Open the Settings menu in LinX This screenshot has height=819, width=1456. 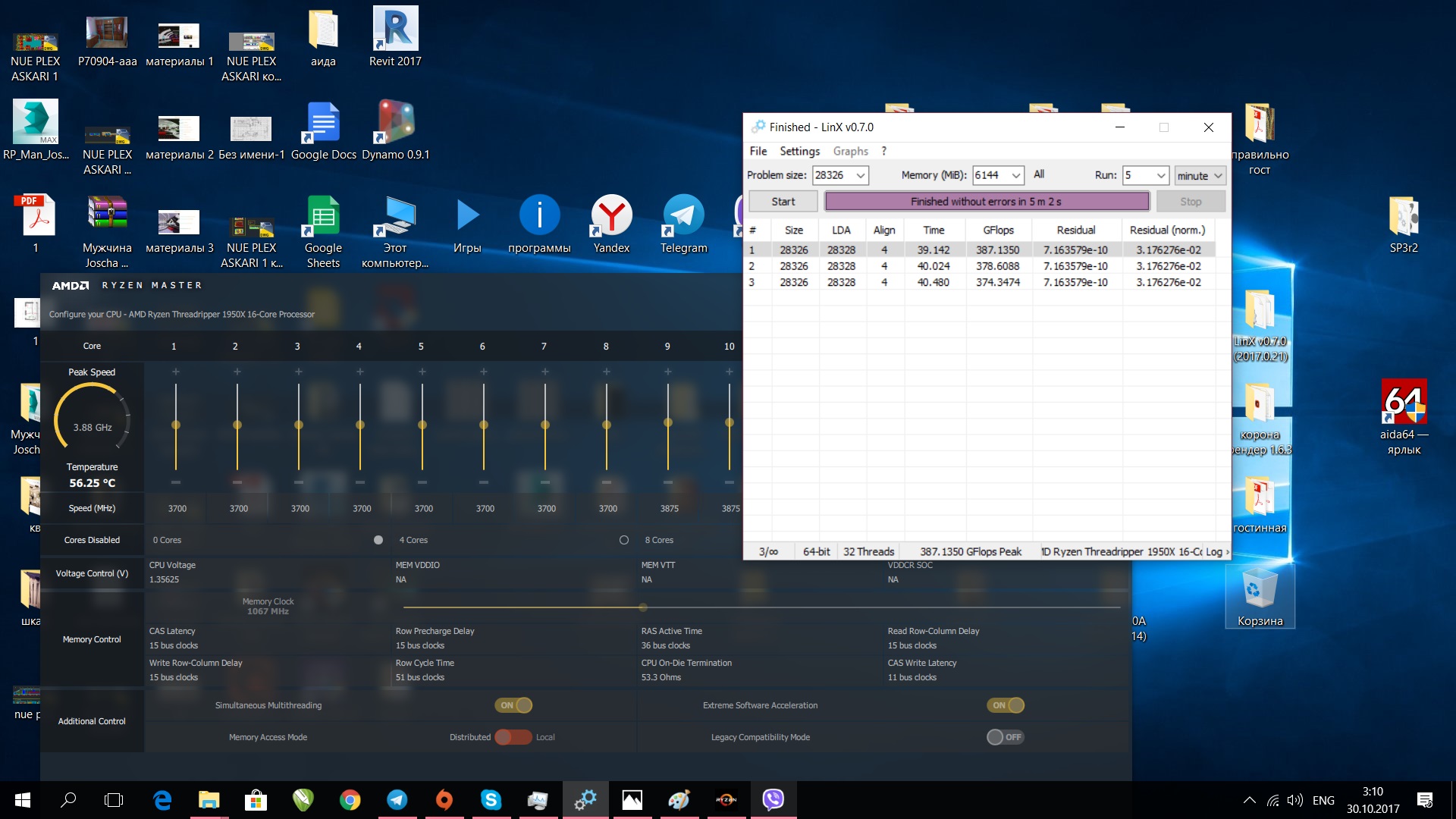[799, 151]
